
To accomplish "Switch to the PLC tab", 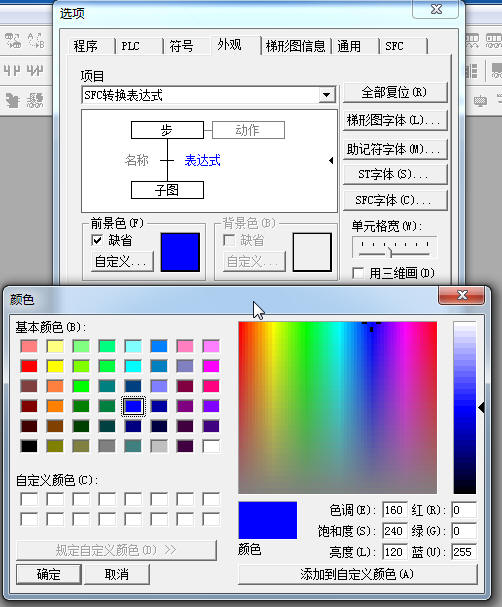I will [130, 46].
